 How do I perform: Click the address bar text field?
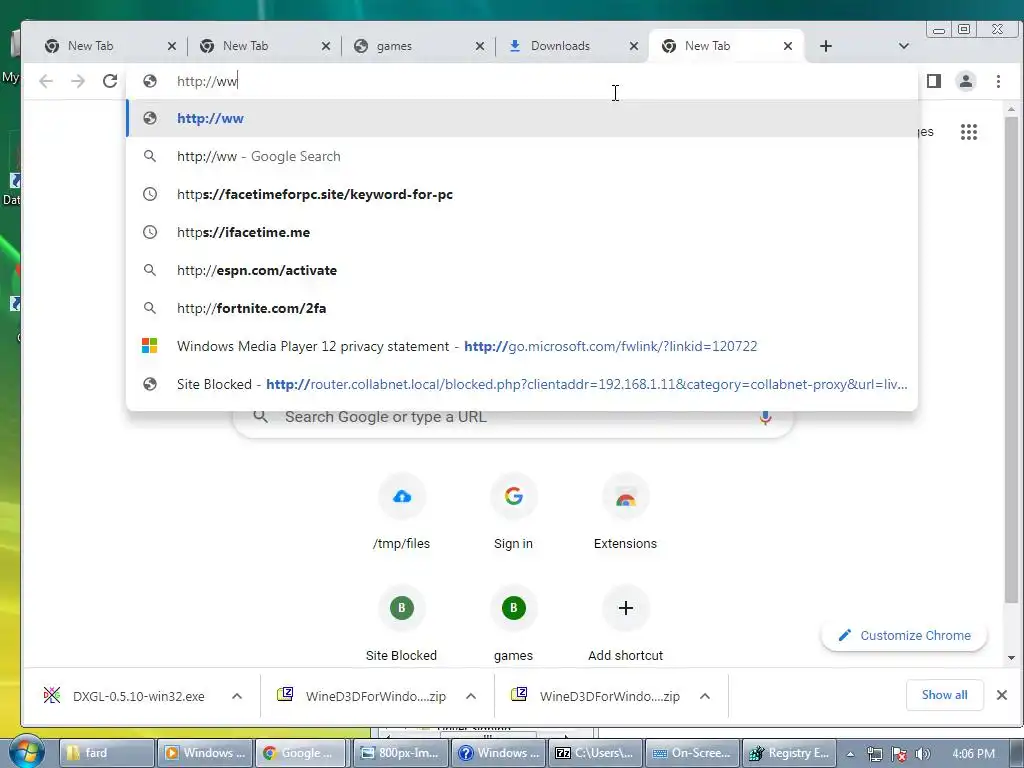point(522,81)
